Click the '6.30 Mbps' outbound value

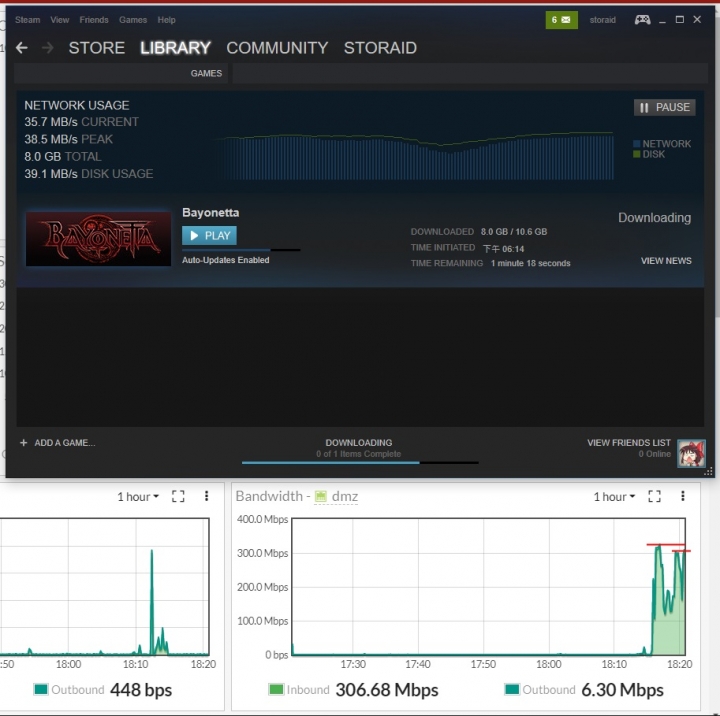(x=622, y=690)
